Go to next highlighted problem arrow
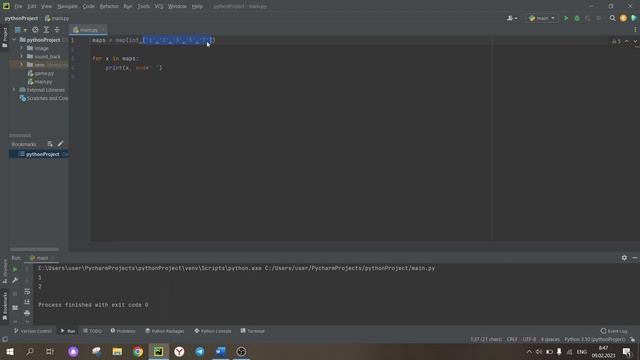 click(x=635, y=41)
